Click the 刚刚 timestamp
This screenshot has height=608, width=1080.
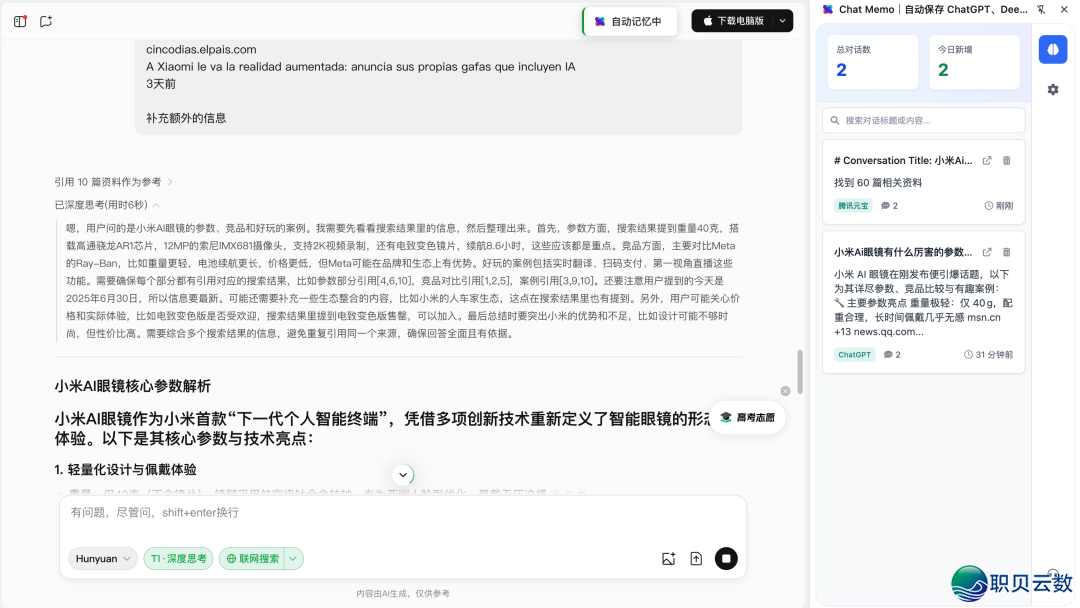[999, 205]
